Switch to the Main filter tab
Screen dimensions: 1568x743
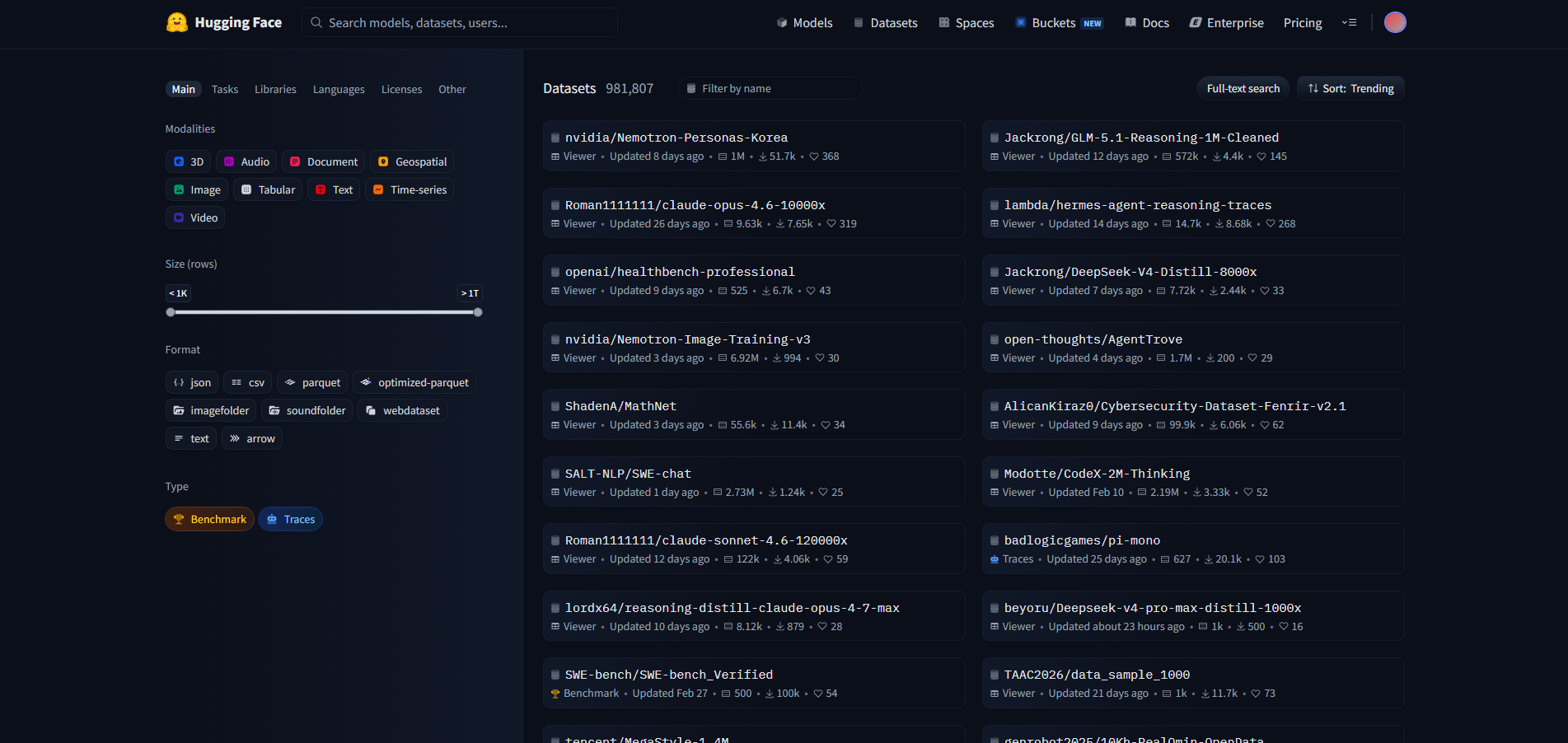coord(184,89)
